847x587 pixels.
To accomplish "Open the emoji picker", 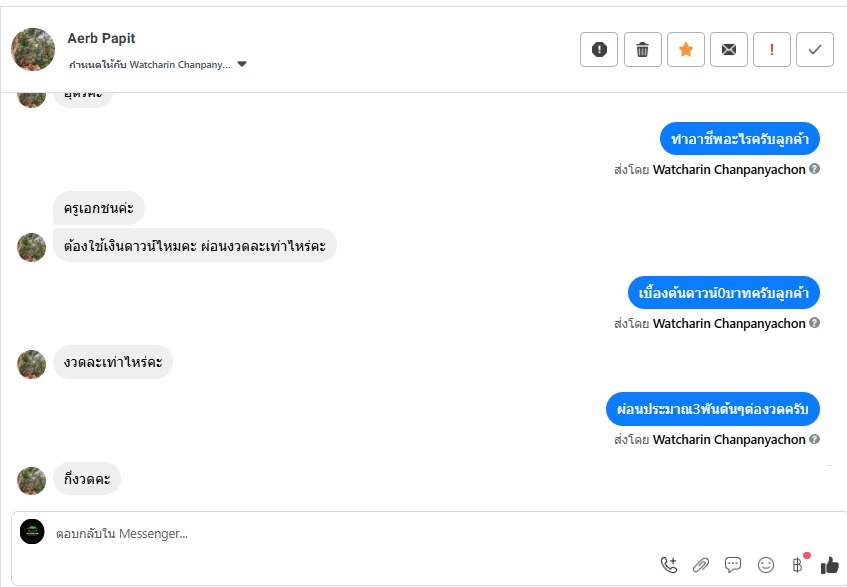I will click(x=766, y=565).
